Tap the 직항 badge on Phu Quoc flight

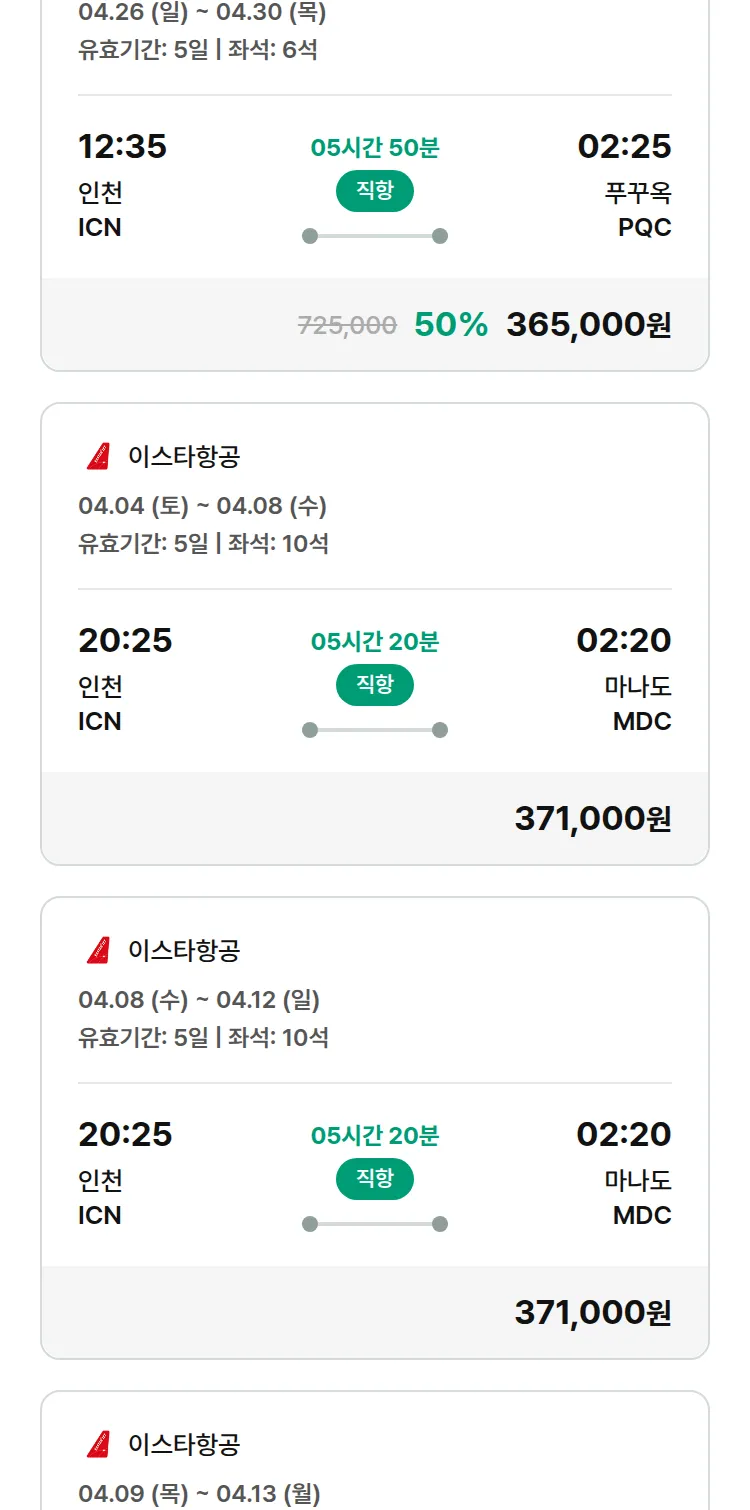(375, 191)
